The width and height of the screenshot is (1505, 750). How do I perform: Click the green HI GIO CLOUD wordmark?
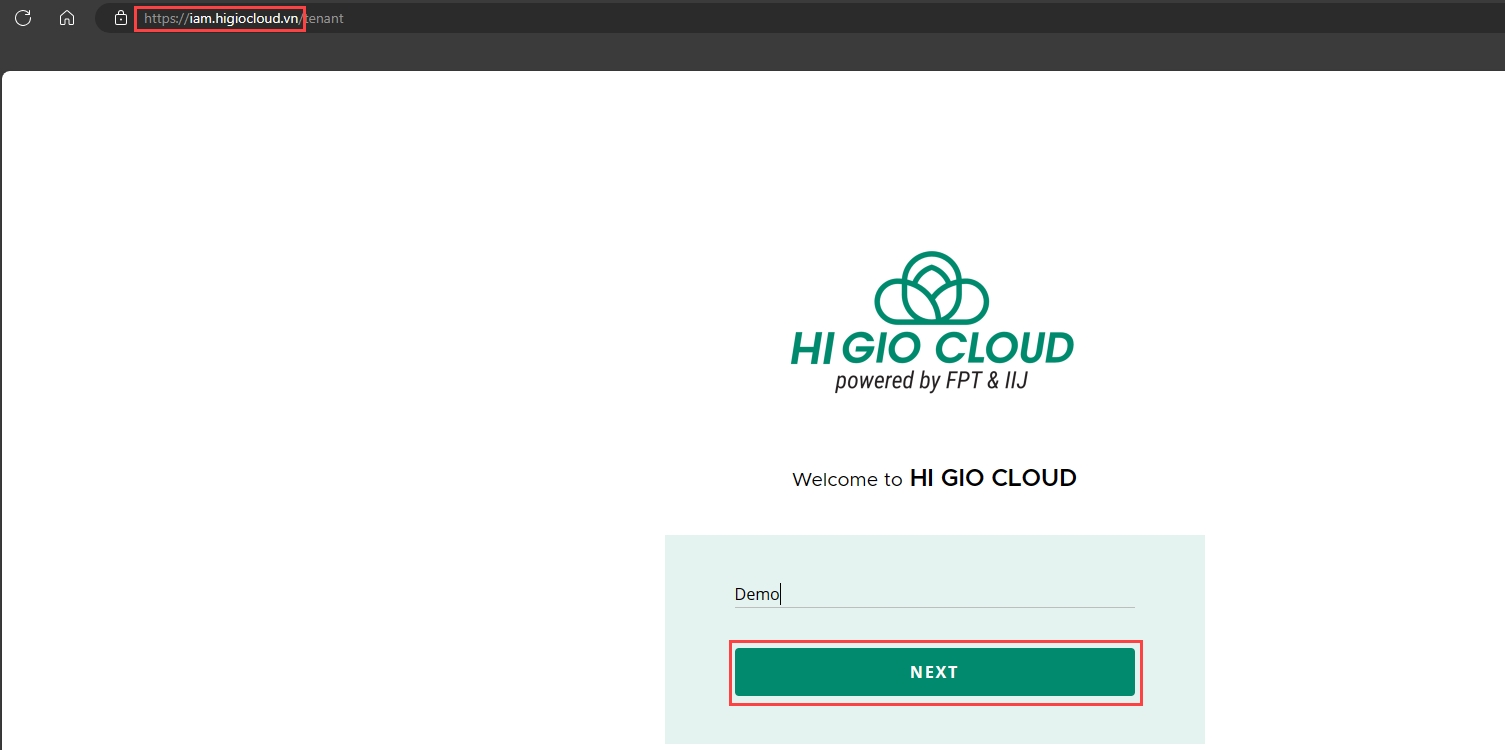[931, 348]
